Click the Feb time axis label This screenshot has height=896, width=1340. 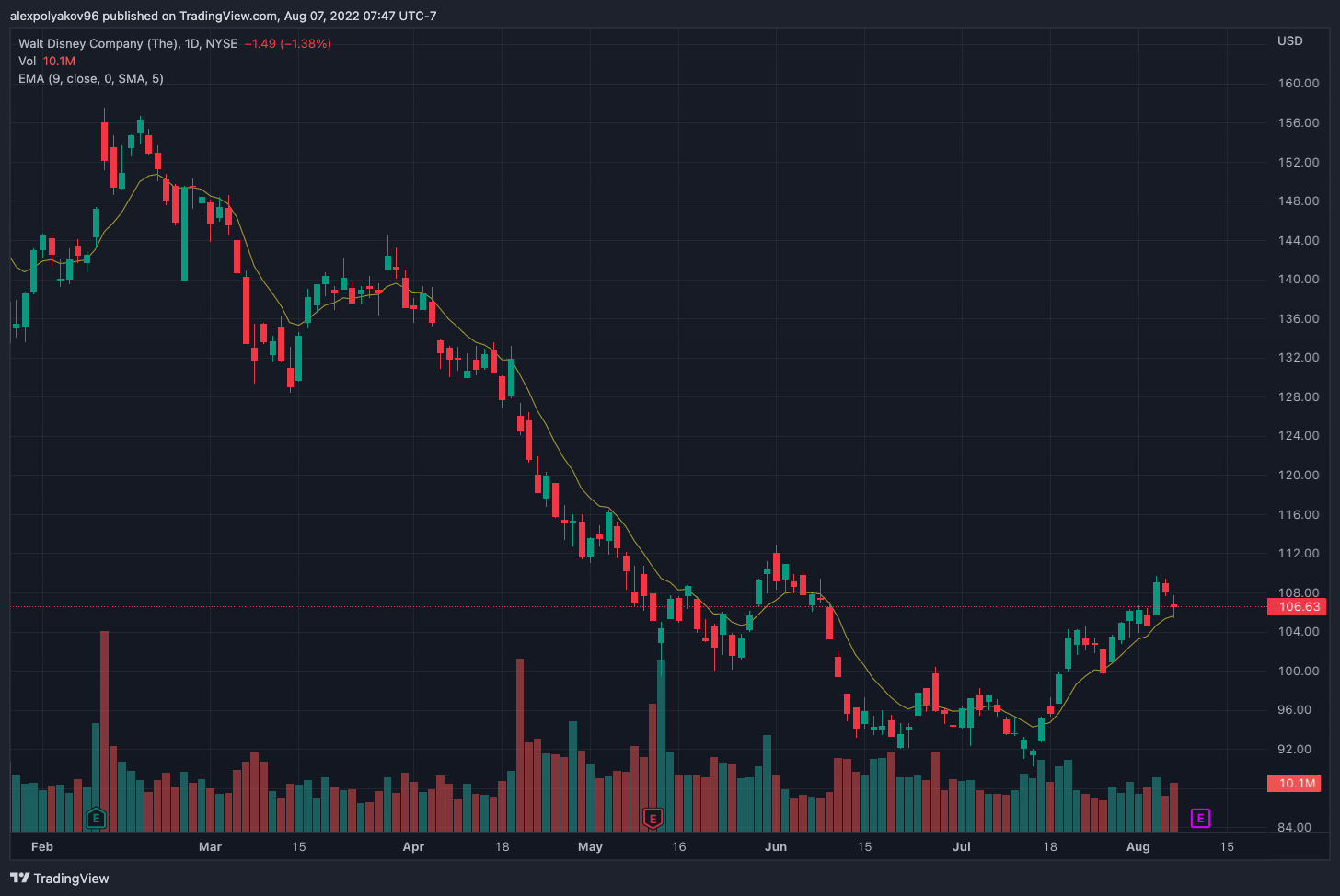coord(42,846)
